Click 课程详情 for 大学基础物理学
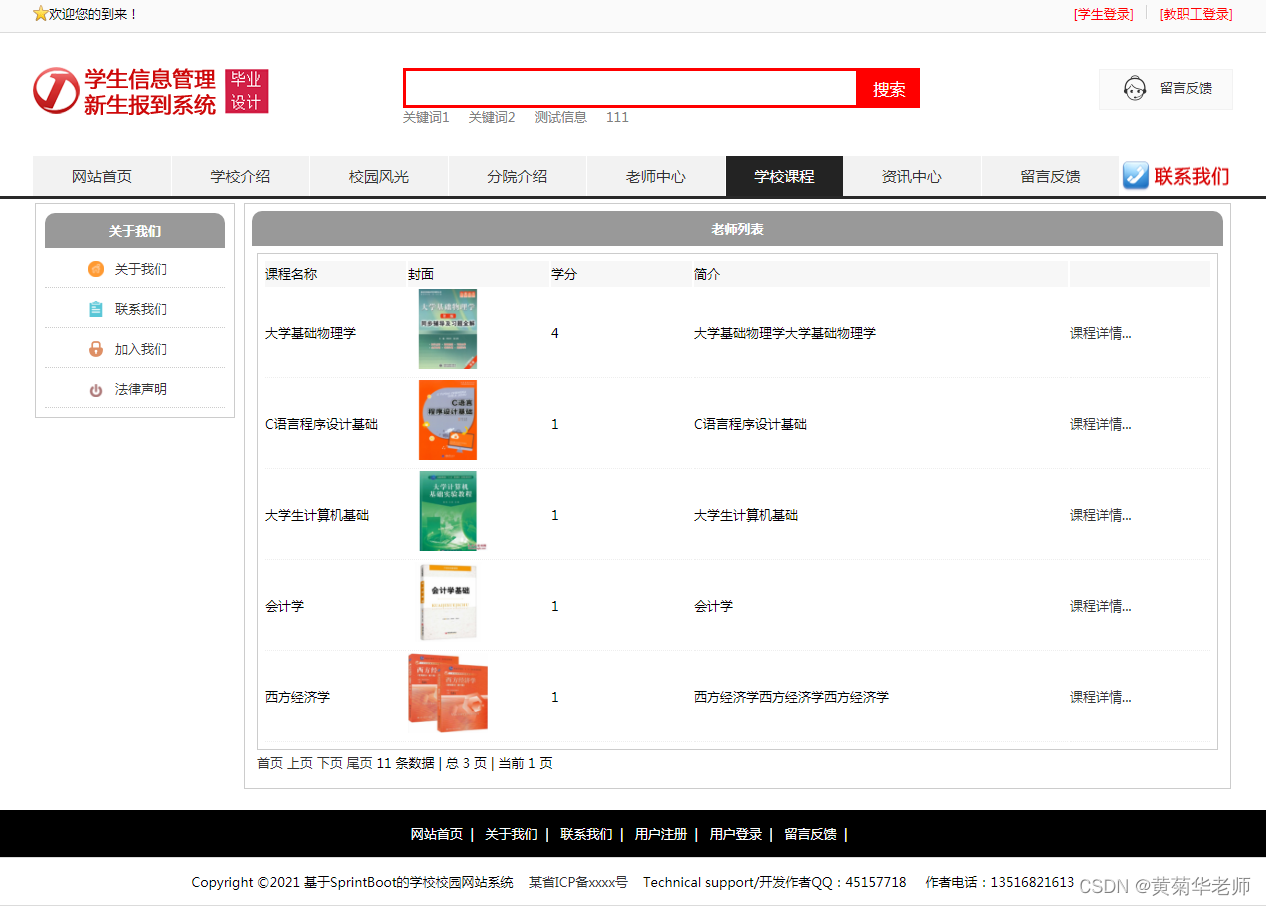 click(1100, 333)
